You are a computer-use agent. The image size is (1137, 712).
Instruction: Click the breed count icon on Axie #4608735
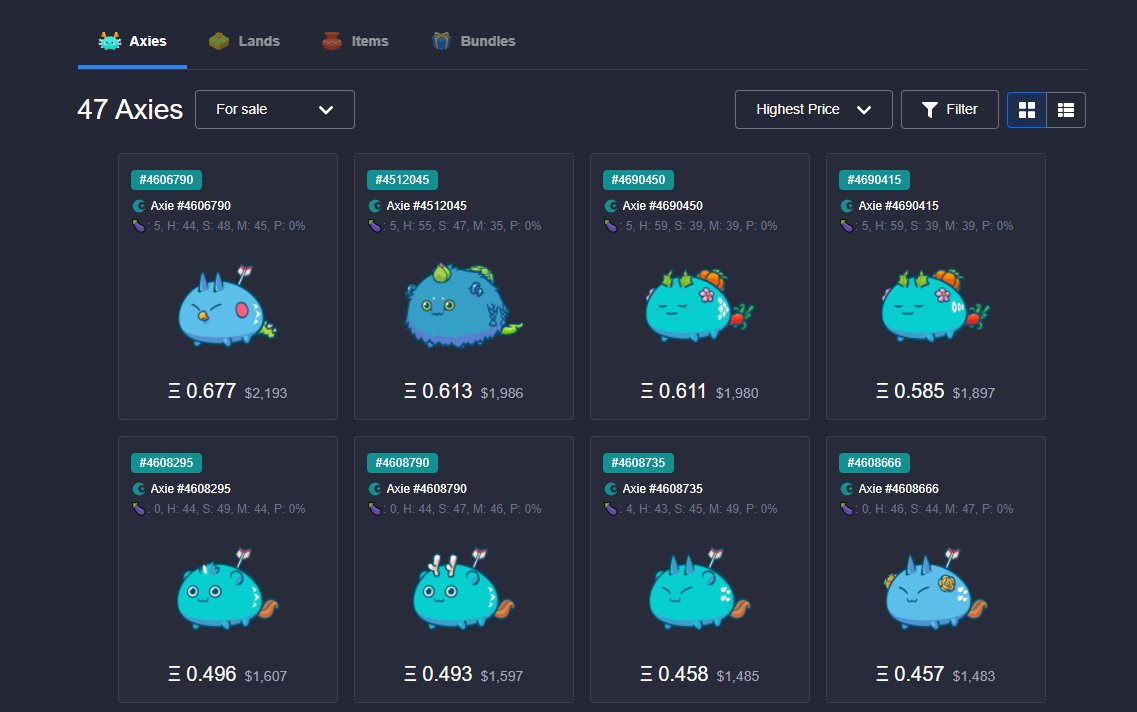[611, 508]
